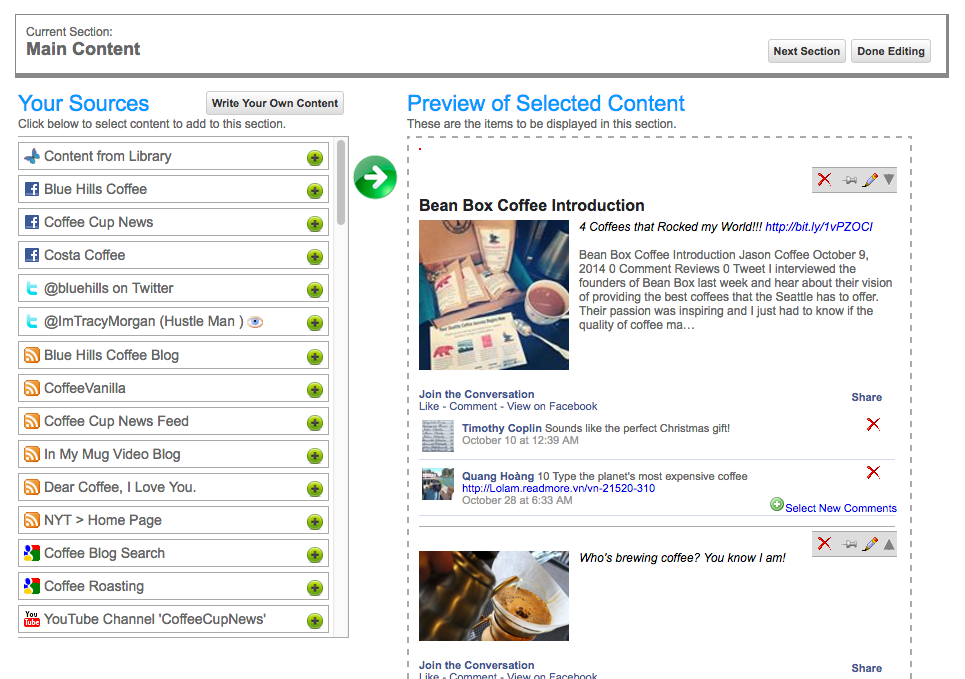Screen dimensions: 965x679
Task: Open Bean Box coffee photo thumbnail
Action: point(494,295)
